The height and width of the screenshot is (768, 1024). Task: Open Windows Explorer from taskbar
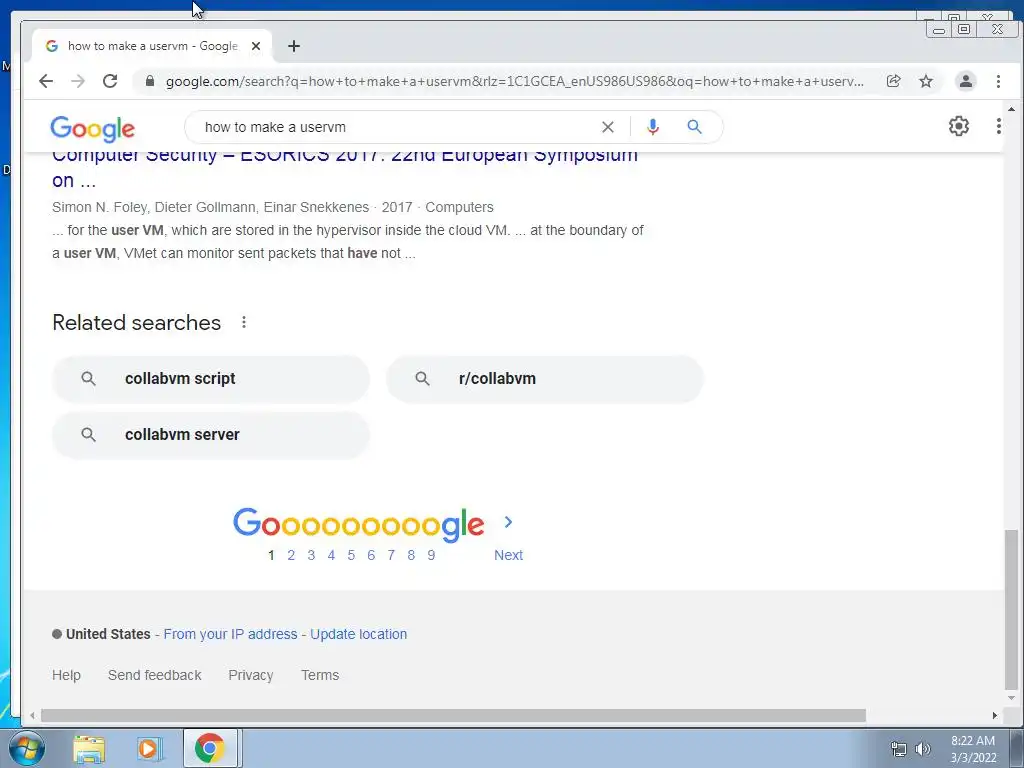(89, 749)
